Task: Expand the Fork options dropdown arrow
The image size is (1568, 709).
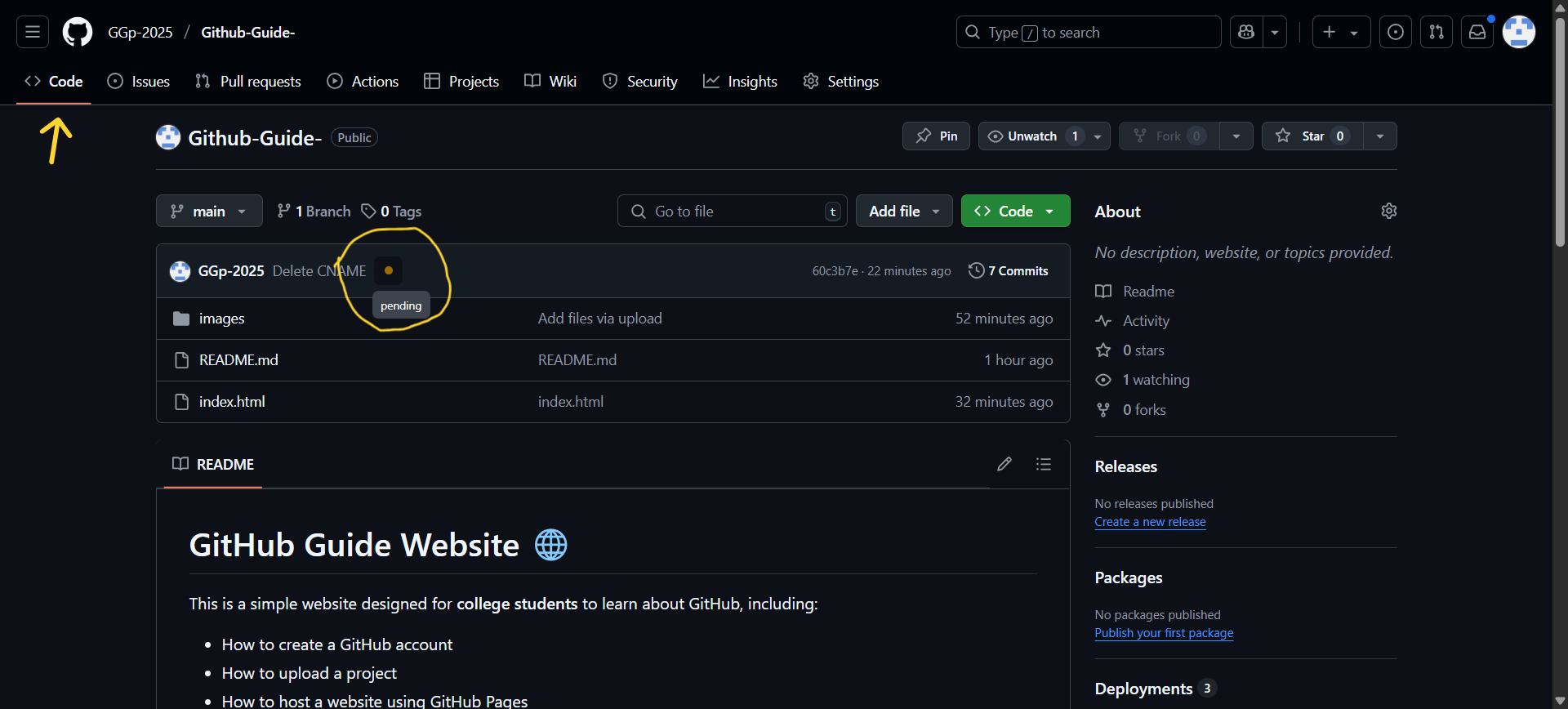Action: click(1236, 136)
